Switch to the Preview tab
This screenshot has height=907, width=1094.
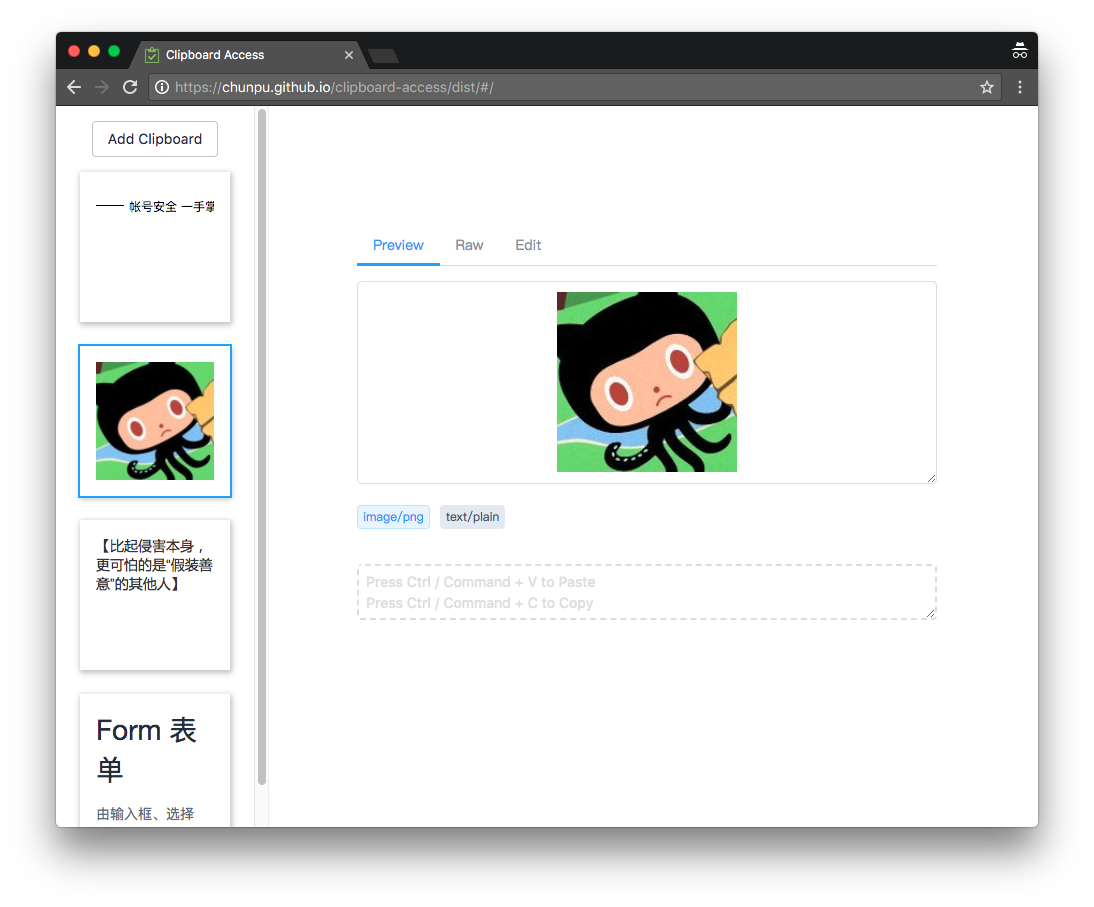pos(398,245)
